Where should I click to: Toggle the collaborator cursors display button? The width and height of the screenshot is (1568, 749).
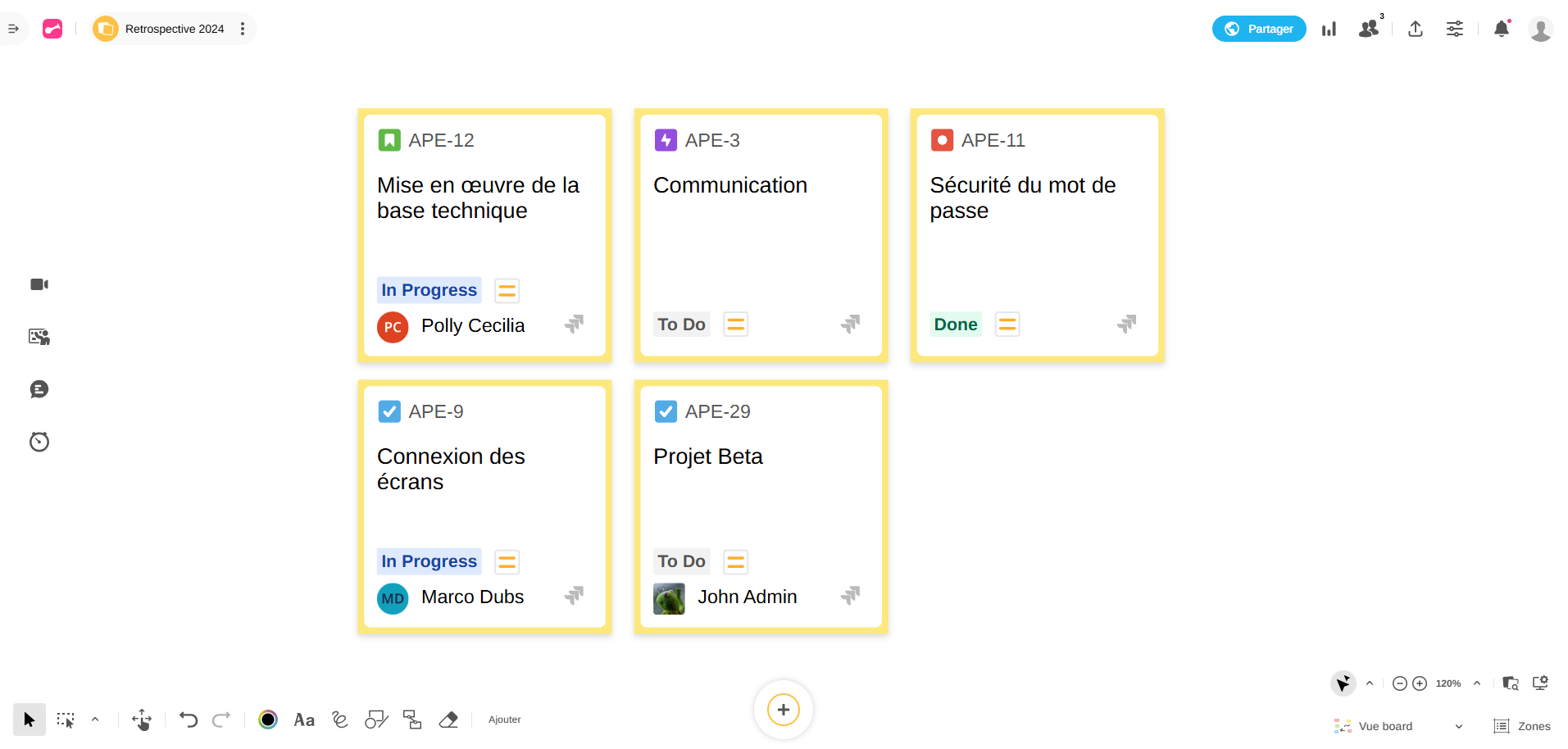(1343, 683)
